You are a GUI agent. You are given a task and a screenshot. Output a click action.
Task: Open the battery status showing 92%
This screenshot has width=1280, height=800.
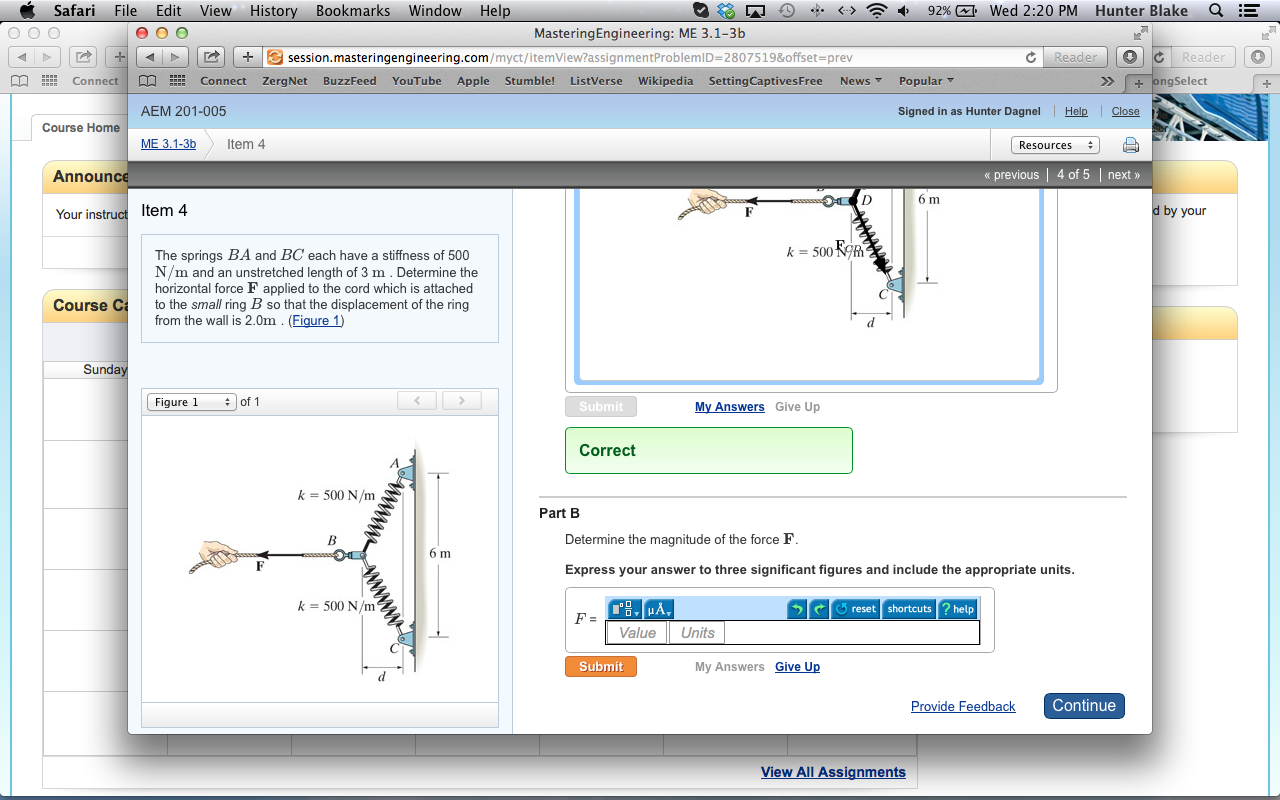952,11
